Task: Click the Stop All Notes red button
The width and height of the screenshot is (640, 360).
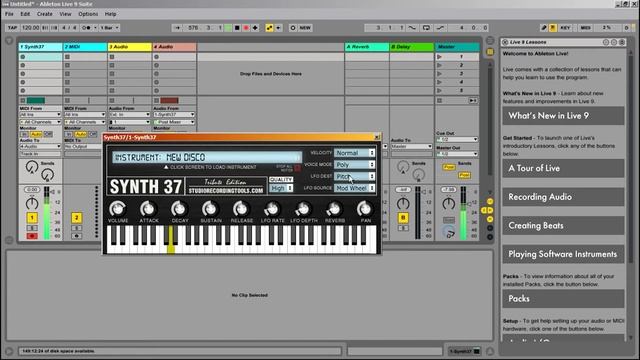Action: [x=297, y=168]
